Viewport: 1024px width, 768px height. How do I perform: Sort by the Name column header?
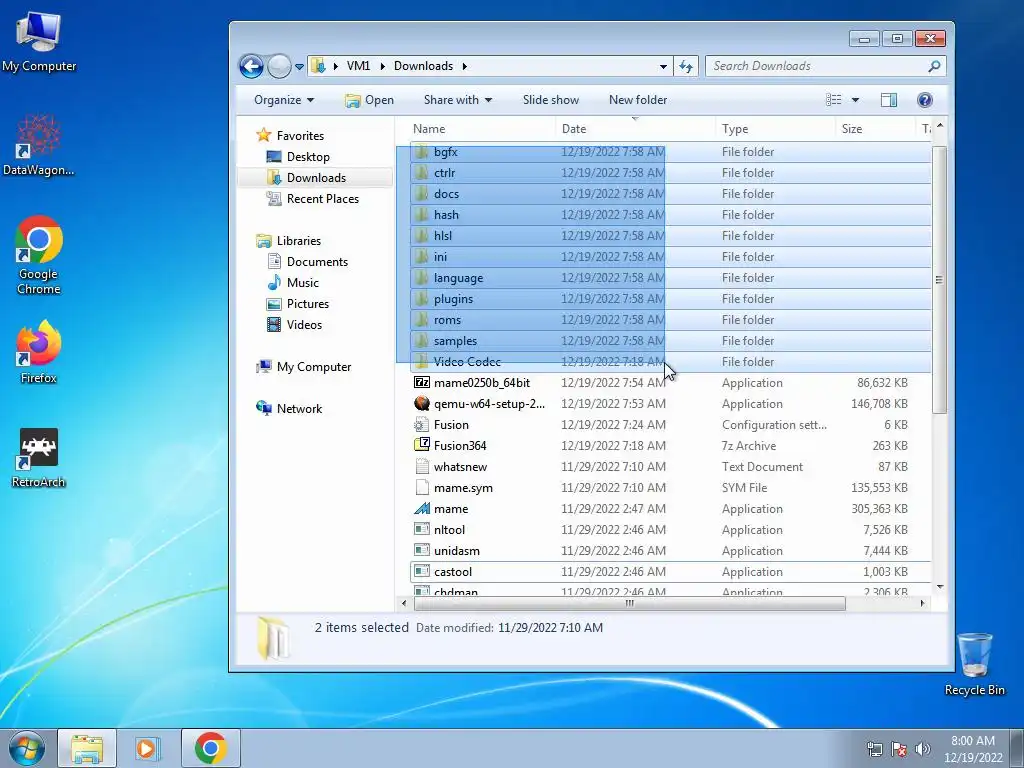(x=429, y=129)
